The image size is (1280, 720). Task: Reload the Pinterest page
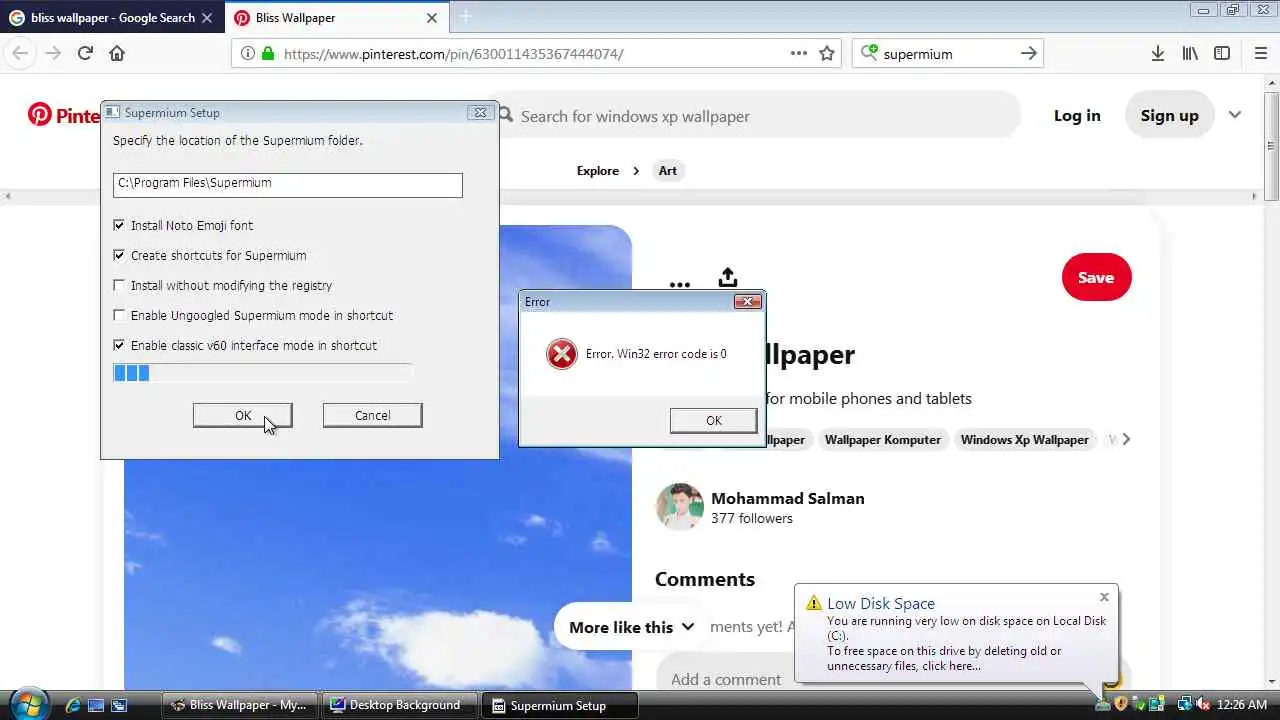click(x=85, y=53)
